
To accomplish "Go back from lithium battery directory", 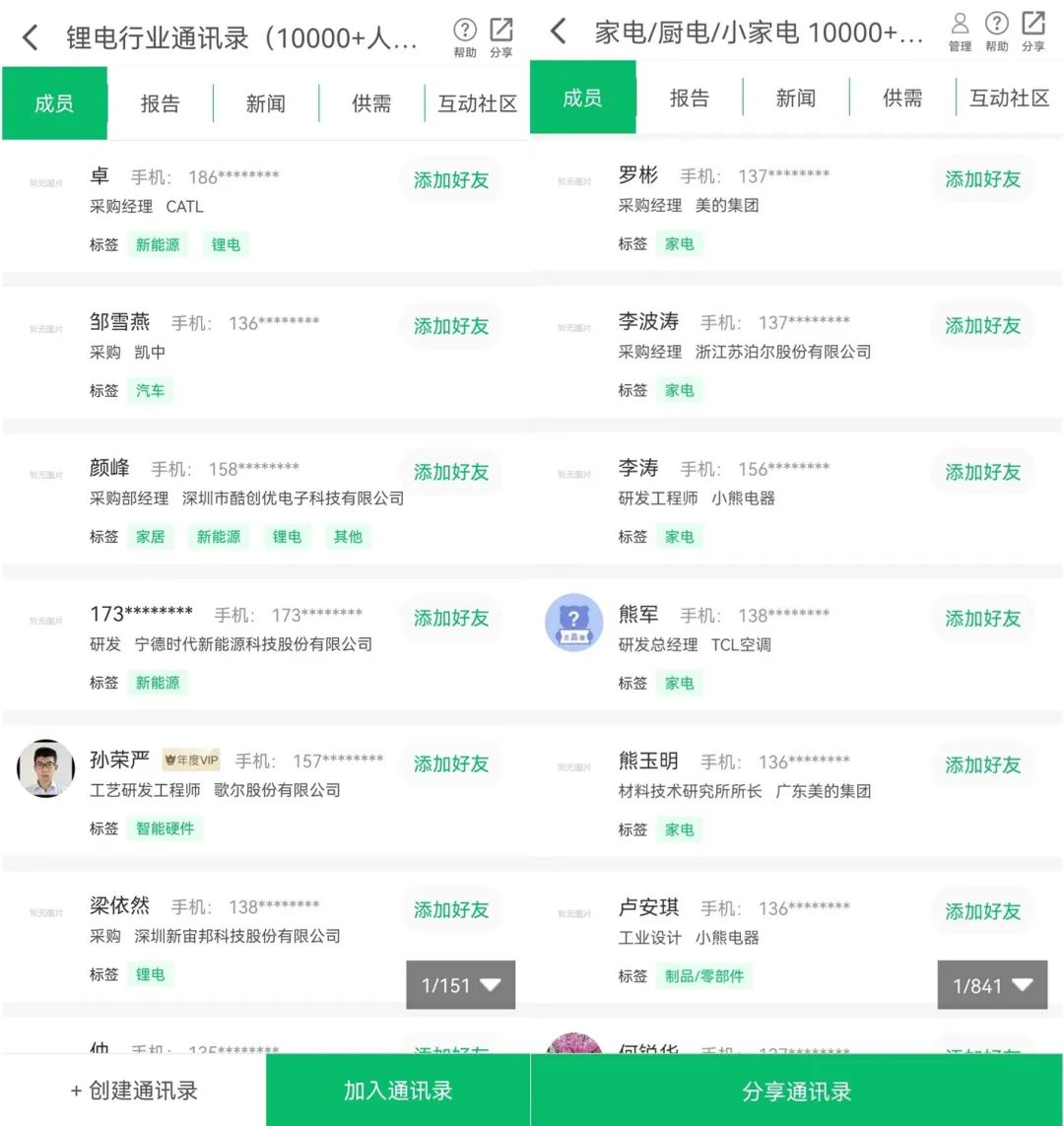I will pyautogui.click(x=31, y=38).
